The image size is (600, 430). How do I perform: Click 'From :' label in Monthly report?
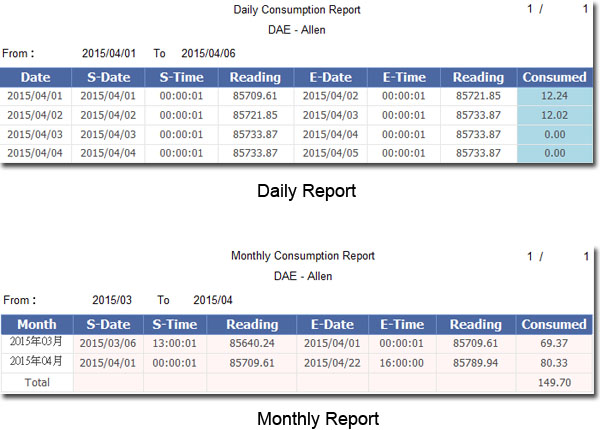[20, 300]
